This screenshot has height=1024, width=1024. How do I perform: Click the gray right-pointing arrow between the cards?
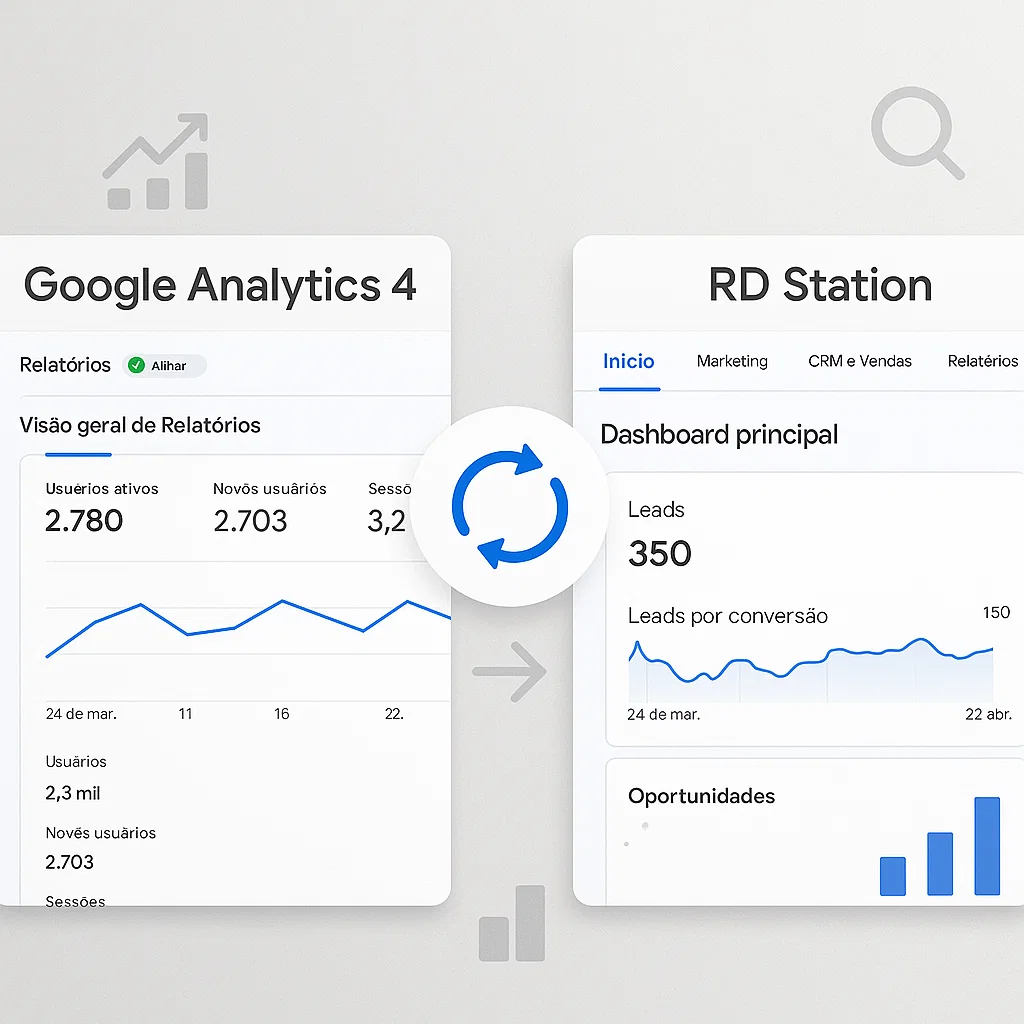[509, 671]
